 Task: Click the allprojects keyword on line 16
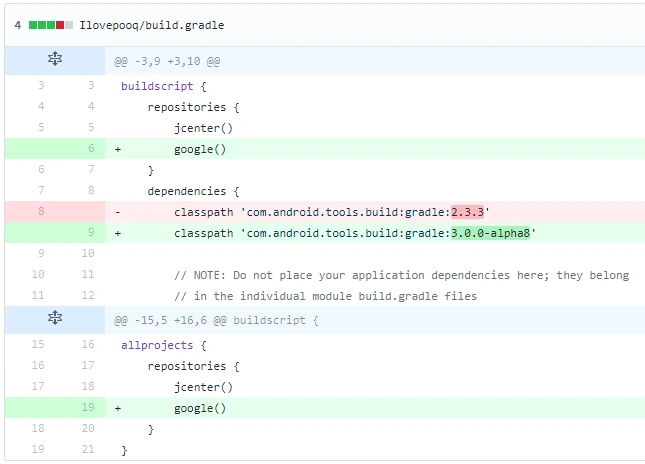(157, 345)
